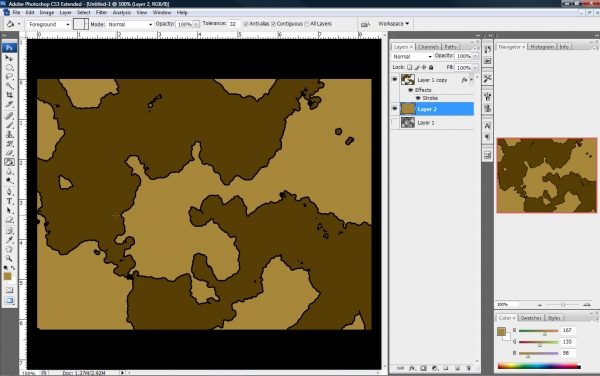Select the Pen tool
600x376 pixels.
(x=9, y=192)
